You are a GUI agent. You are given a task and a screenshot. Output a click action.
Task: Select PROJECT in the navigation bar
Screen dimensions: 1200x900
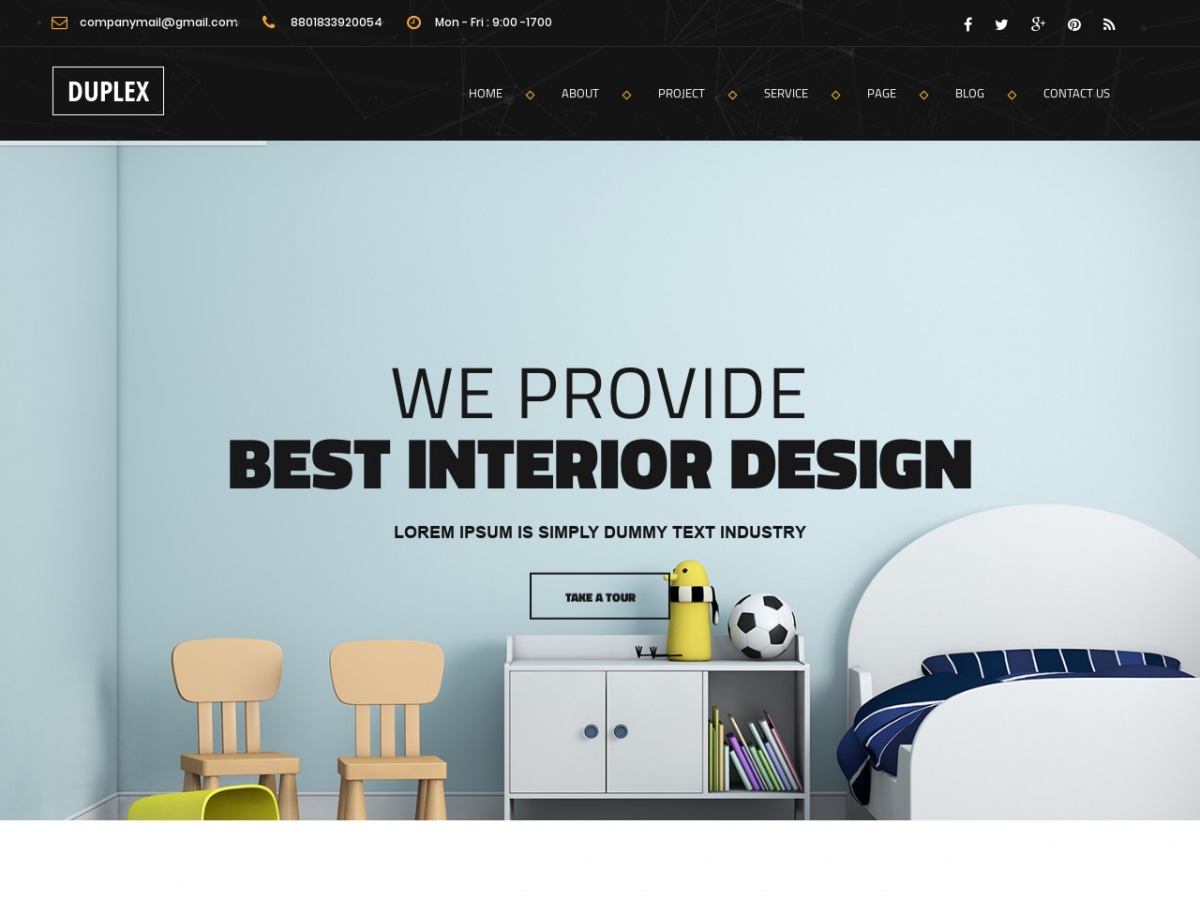pos(681,93)
